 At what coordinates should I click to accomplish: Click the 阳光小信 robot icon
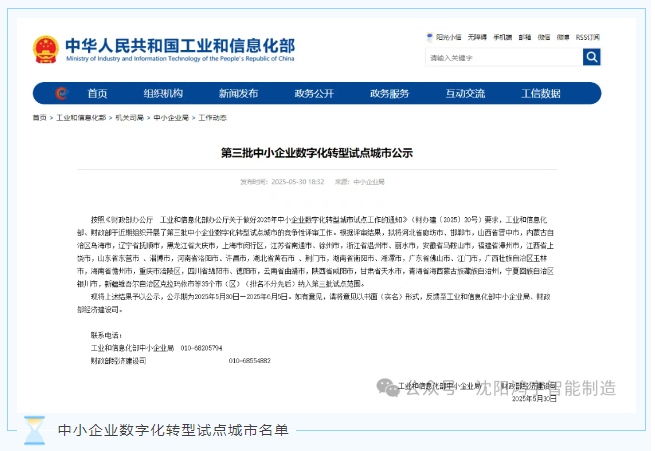click(x=429, y=37)
